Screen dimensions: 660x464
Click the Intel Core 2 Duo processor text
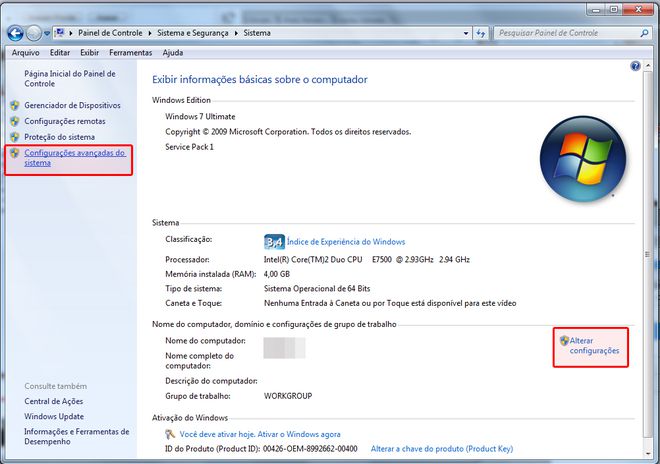[367, 259]
